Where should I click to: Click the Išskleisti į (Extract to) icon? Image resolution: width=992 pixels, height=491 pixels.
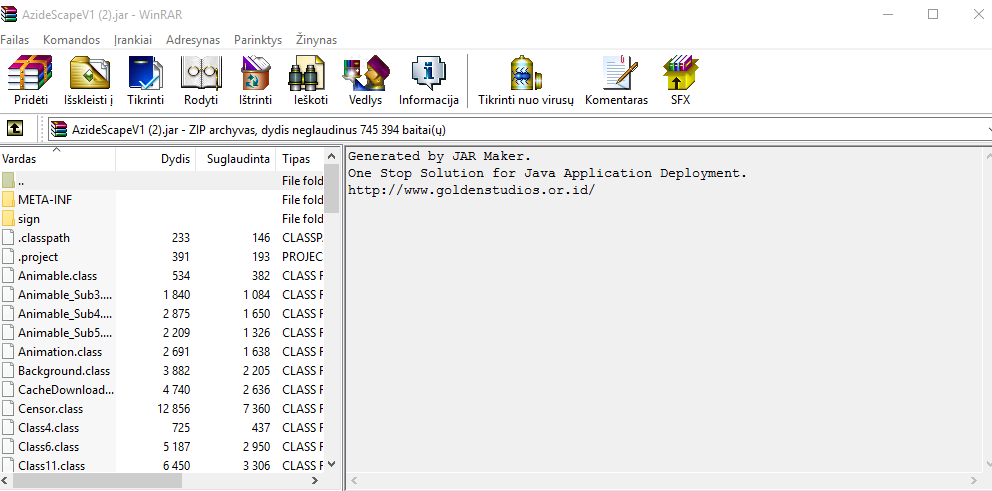[x=89, y=72]
